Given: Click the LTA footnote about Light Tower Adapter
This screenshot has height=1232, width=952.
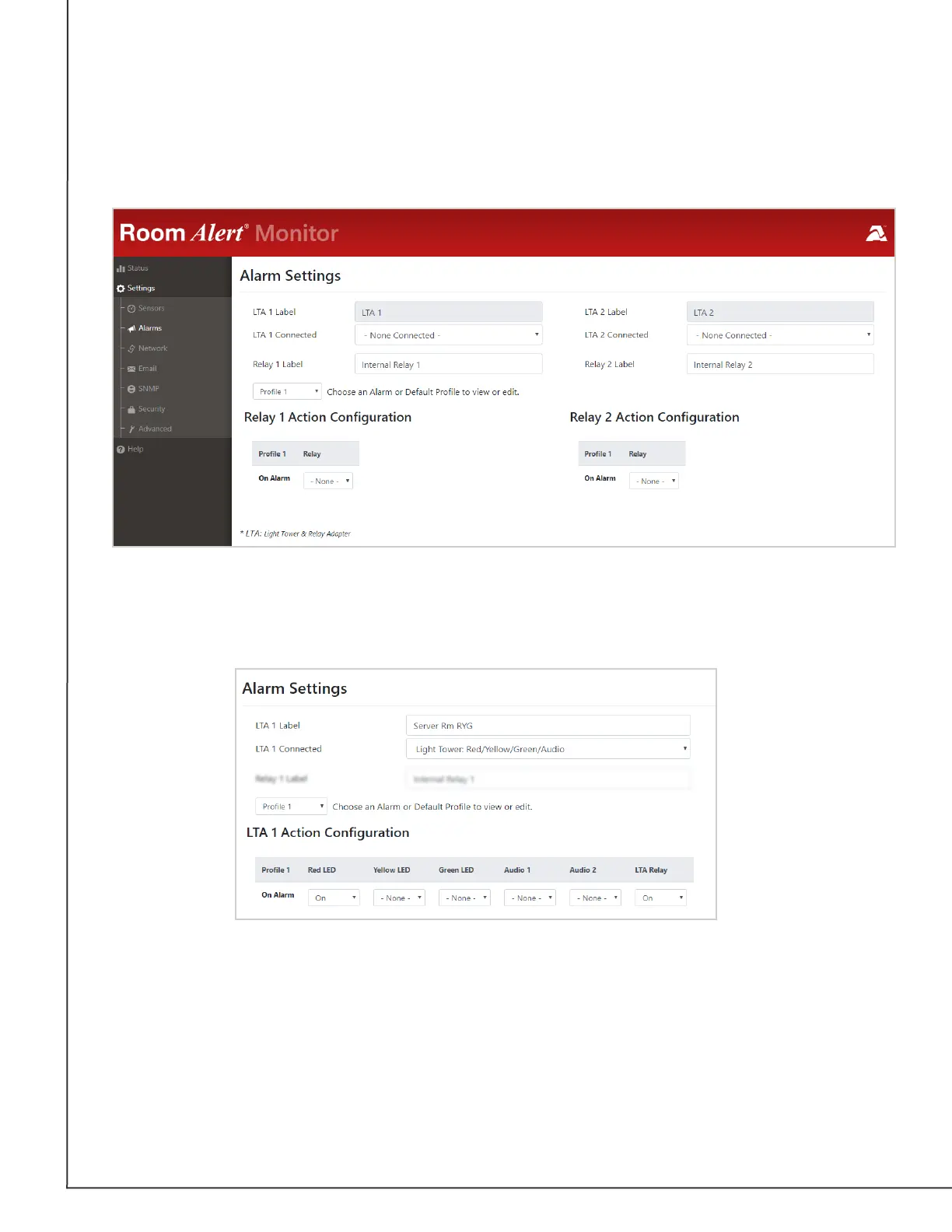Looking at the screenshot, I should (x=296, y=534).
